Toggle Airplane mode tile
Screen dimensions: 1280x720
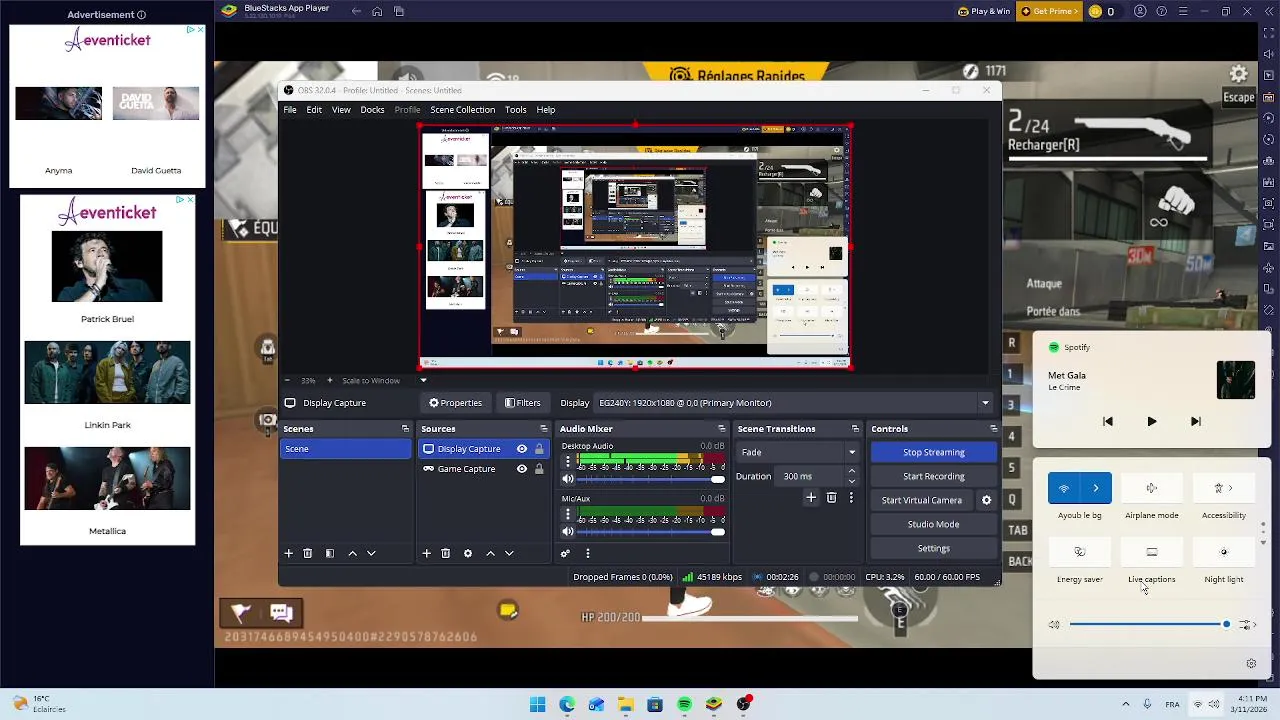1152,488
